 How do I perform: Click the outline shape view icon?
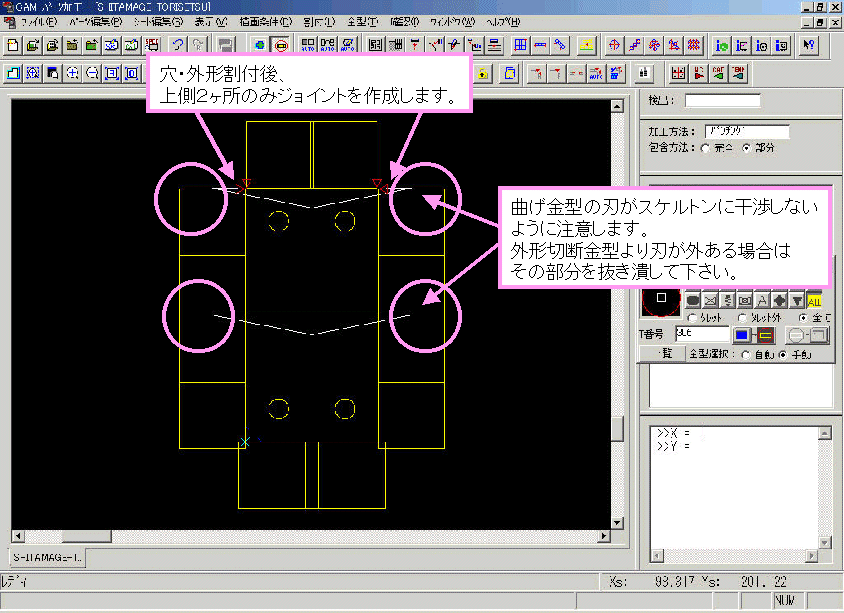click(13, 73)
